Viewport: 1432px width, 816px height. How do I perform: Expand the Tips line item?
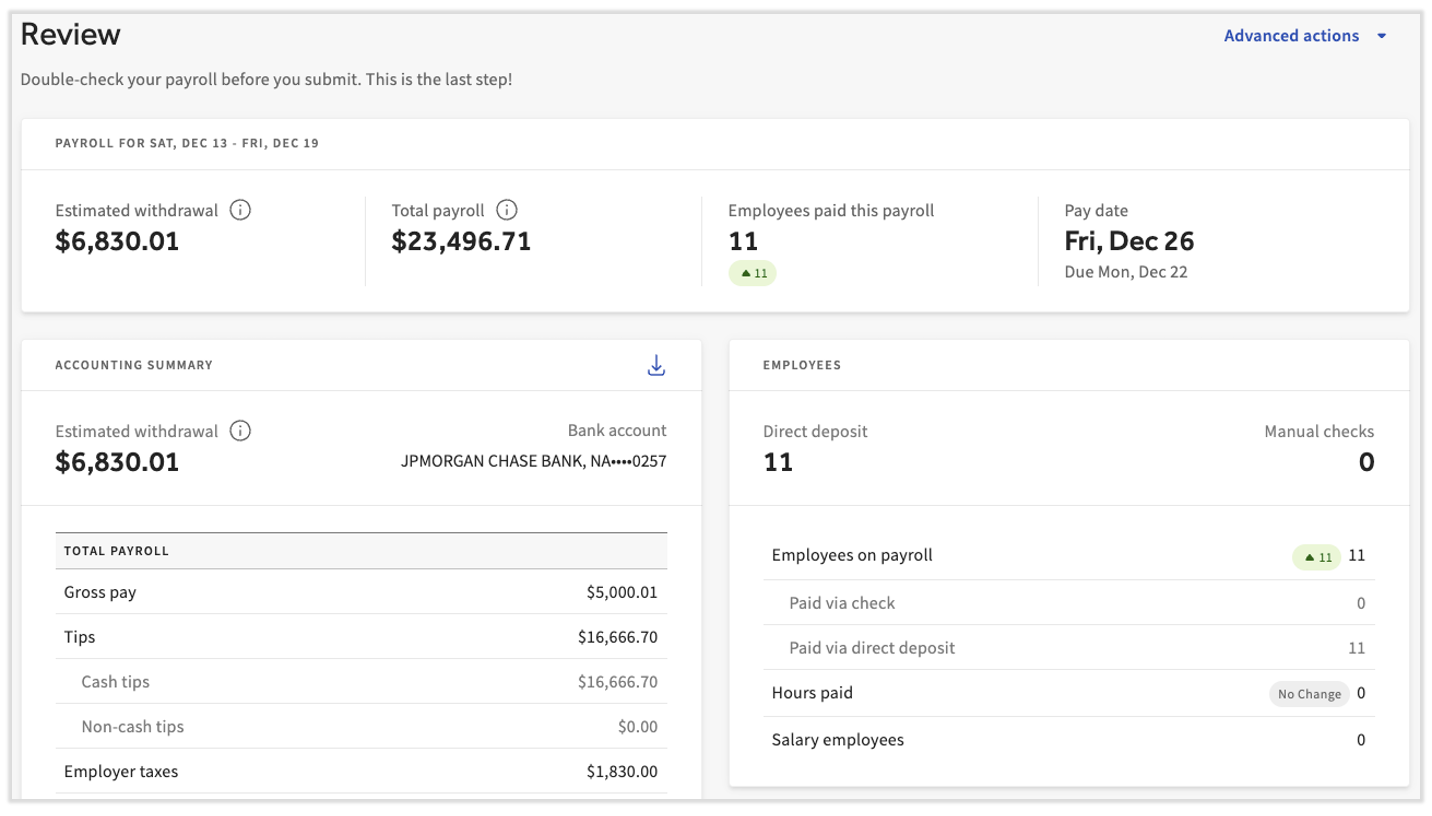coord(79,637)
